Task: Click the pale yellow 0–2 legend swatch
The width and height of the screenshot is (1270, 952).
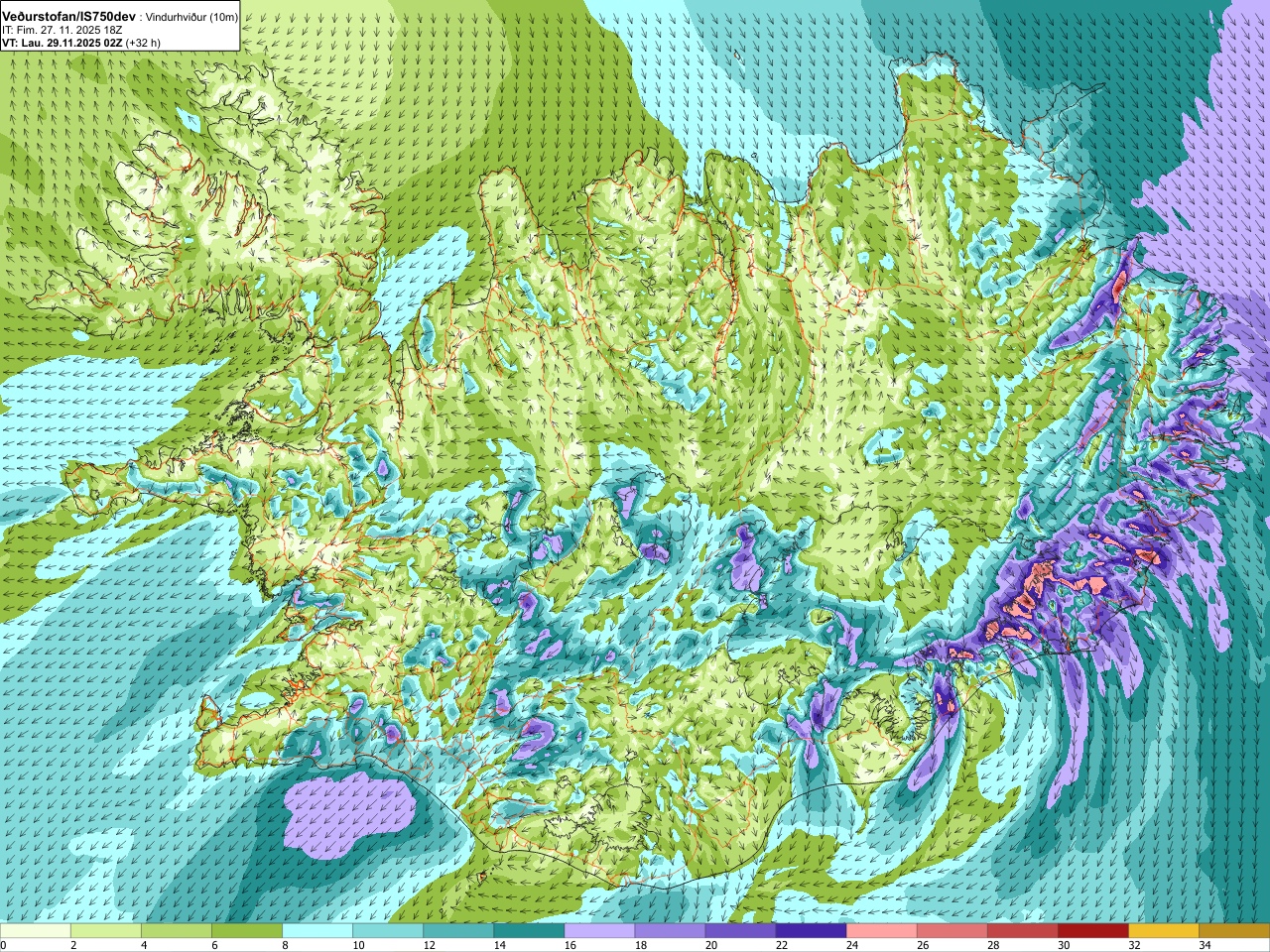Action: tap(36, 932)
